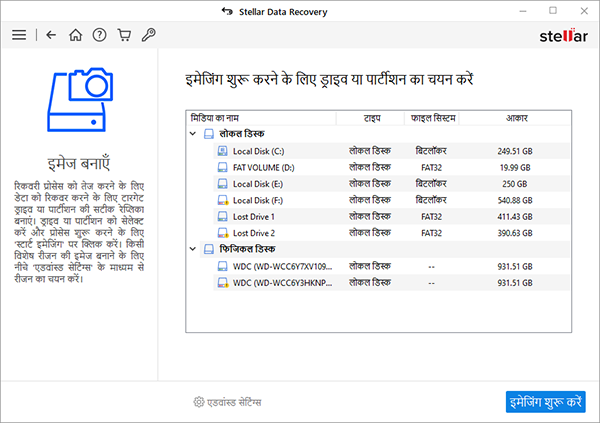The width and height of the screenshot is (600, 423).
Task: Collapse the फिजिकल डिस्क group
Action: pyautogui.click(x=193, y=249)
